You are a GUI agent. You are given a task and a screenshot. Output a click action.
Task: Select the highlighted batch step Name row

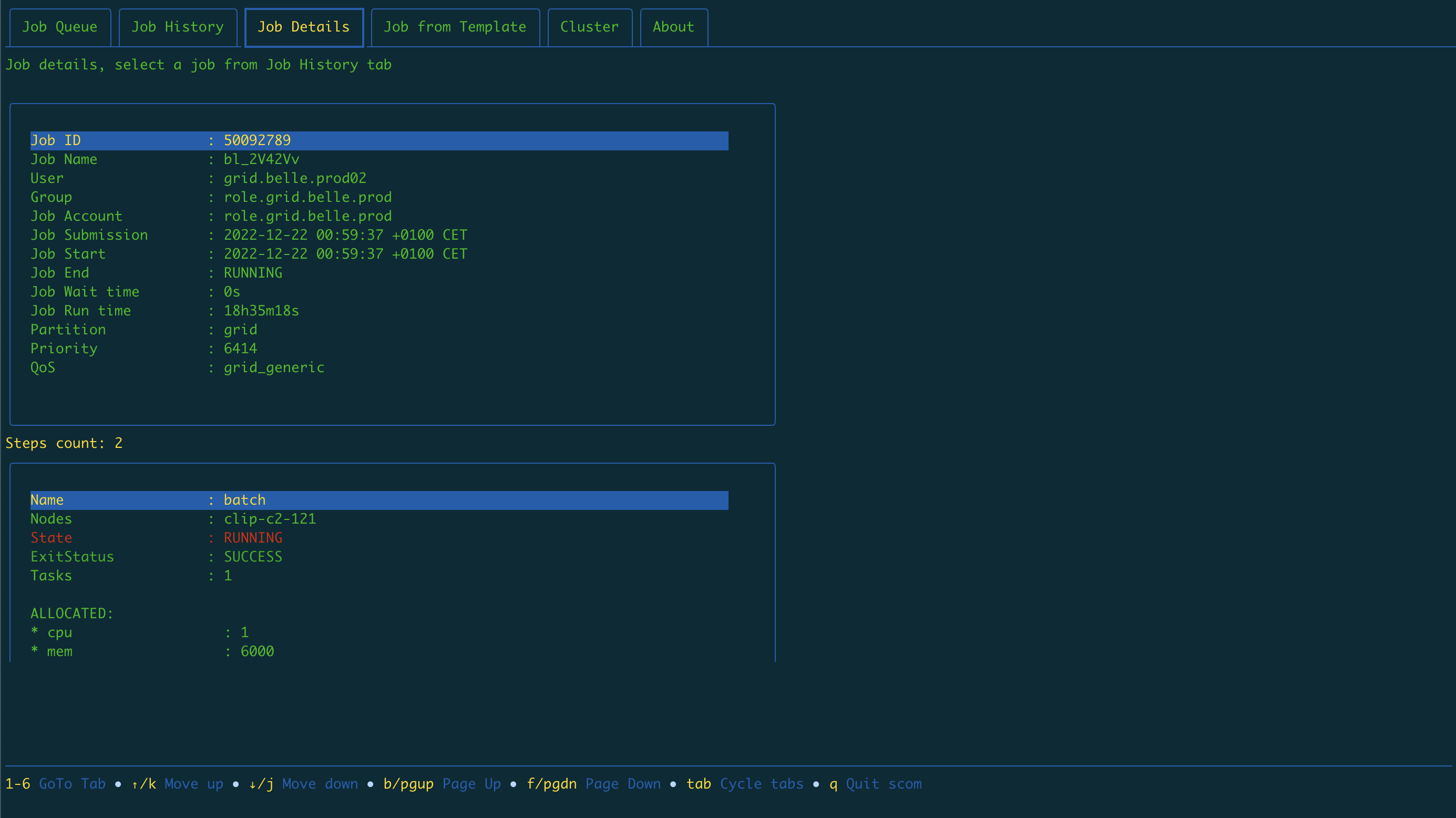click(378, 500)
